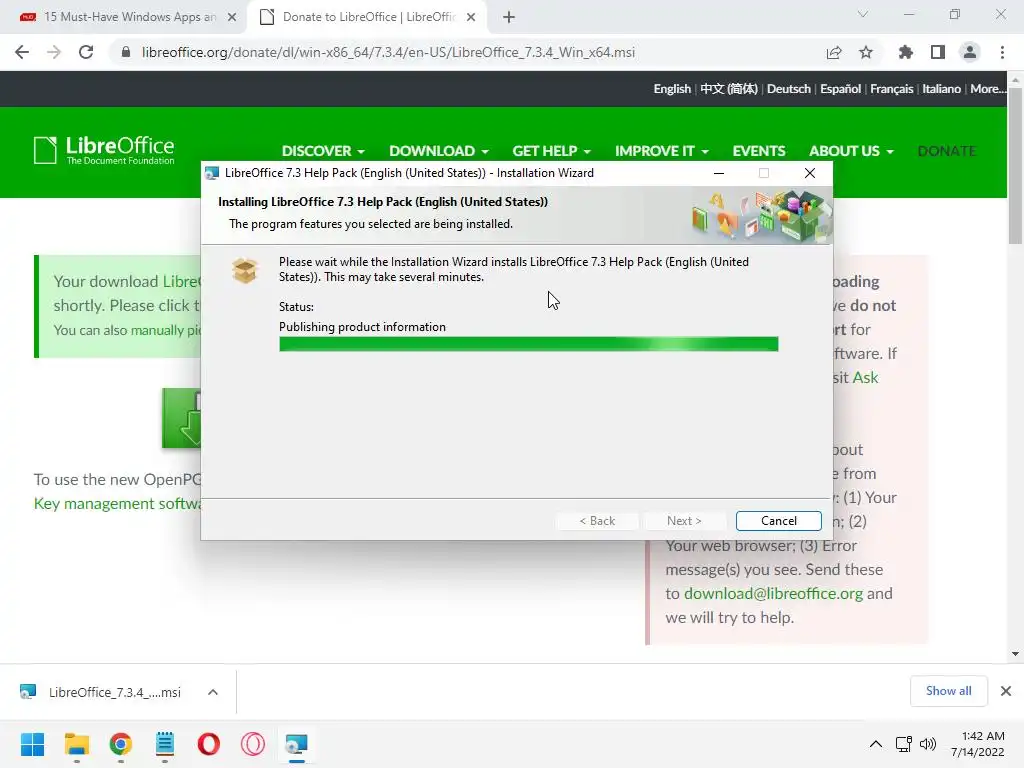Image resolution: width=1024 pixels, height=768 pixels.
Task: Expand the download item options chevron
Action: click(x=213, y=692)
